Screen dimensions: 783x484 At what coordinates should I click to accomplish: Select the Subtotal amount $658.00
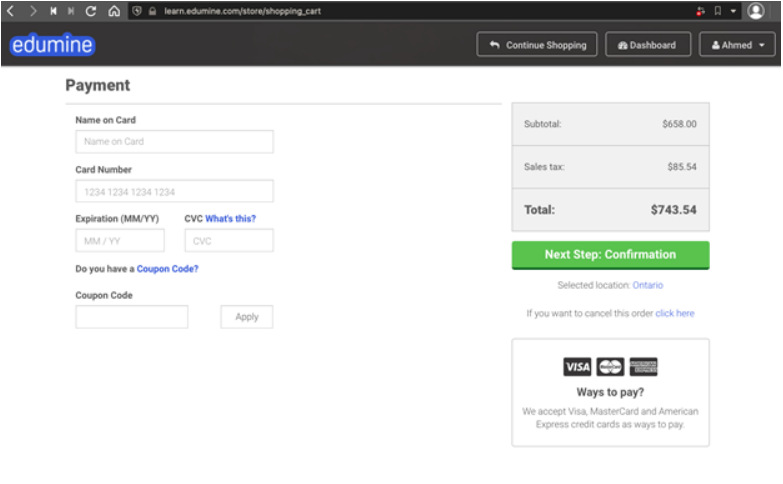click(679, 124)
